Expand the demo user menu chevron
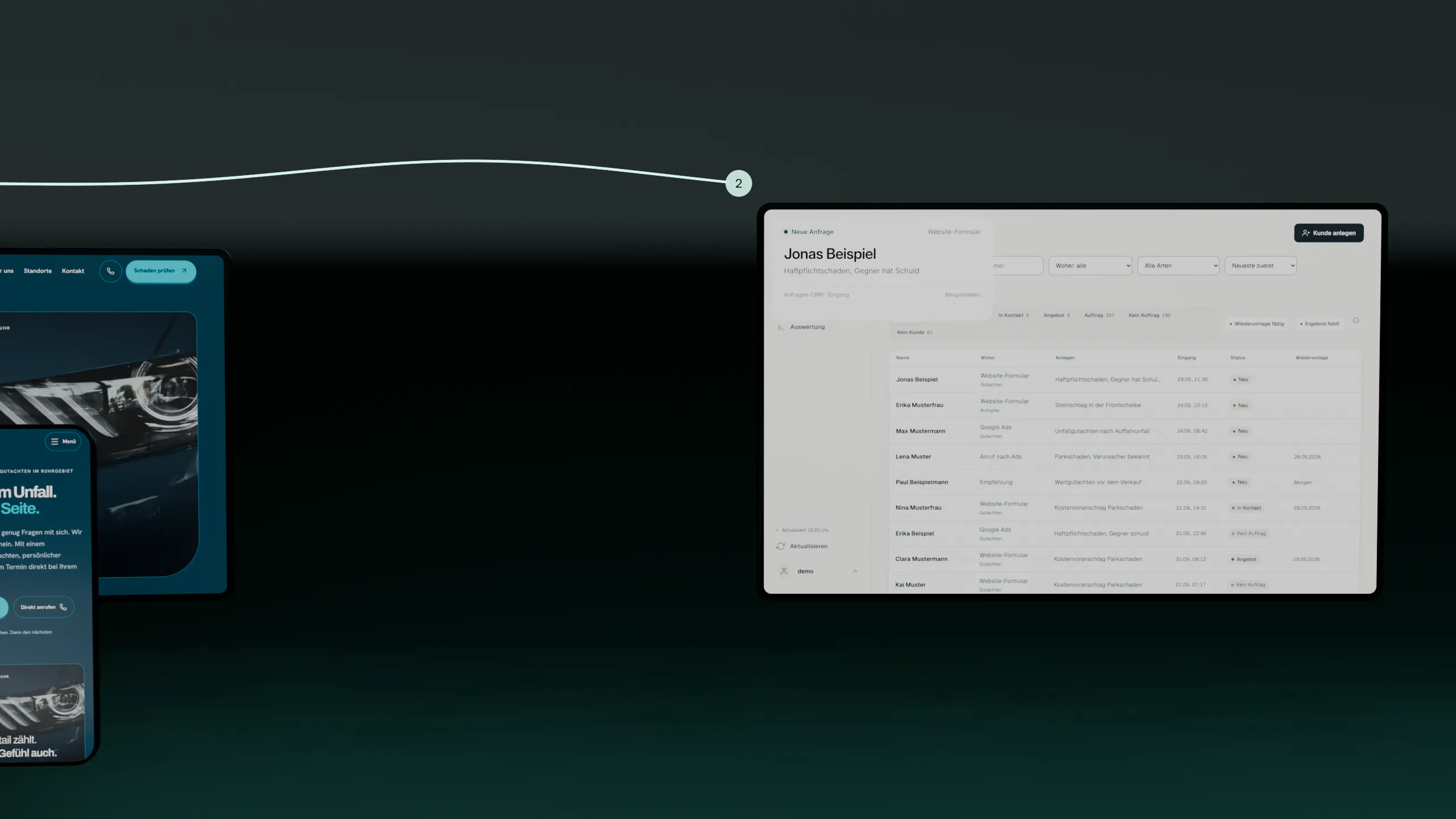 pos(855,571)
